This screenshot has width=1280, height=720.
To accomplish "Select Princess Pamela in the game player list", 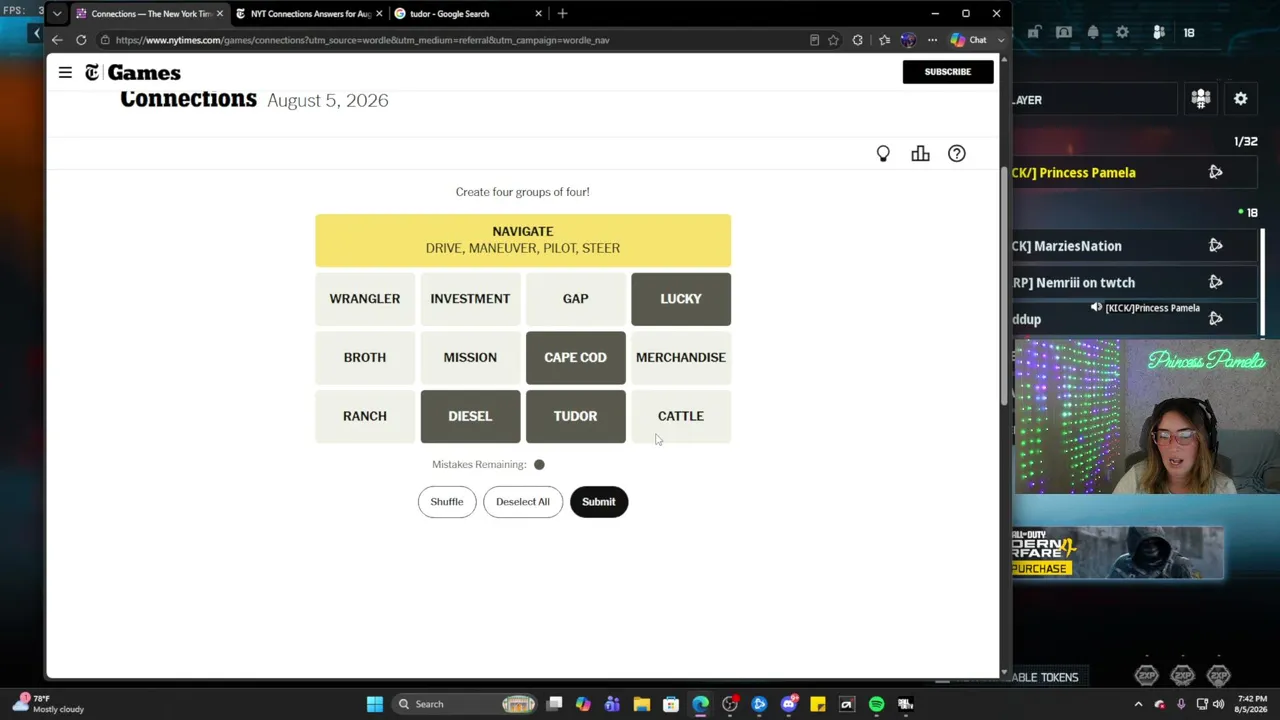I will tap(1136, 173).
